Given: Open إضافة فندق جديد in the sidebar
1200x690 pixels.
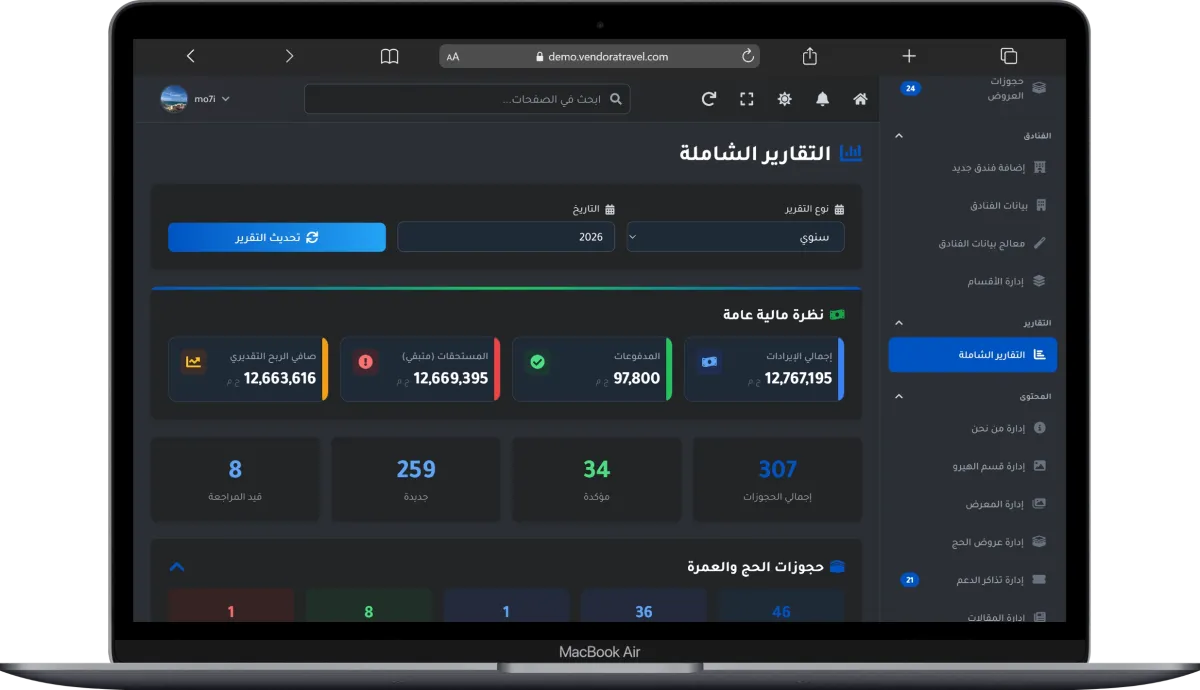Looking at the screenshot, I should click(973, 167).
